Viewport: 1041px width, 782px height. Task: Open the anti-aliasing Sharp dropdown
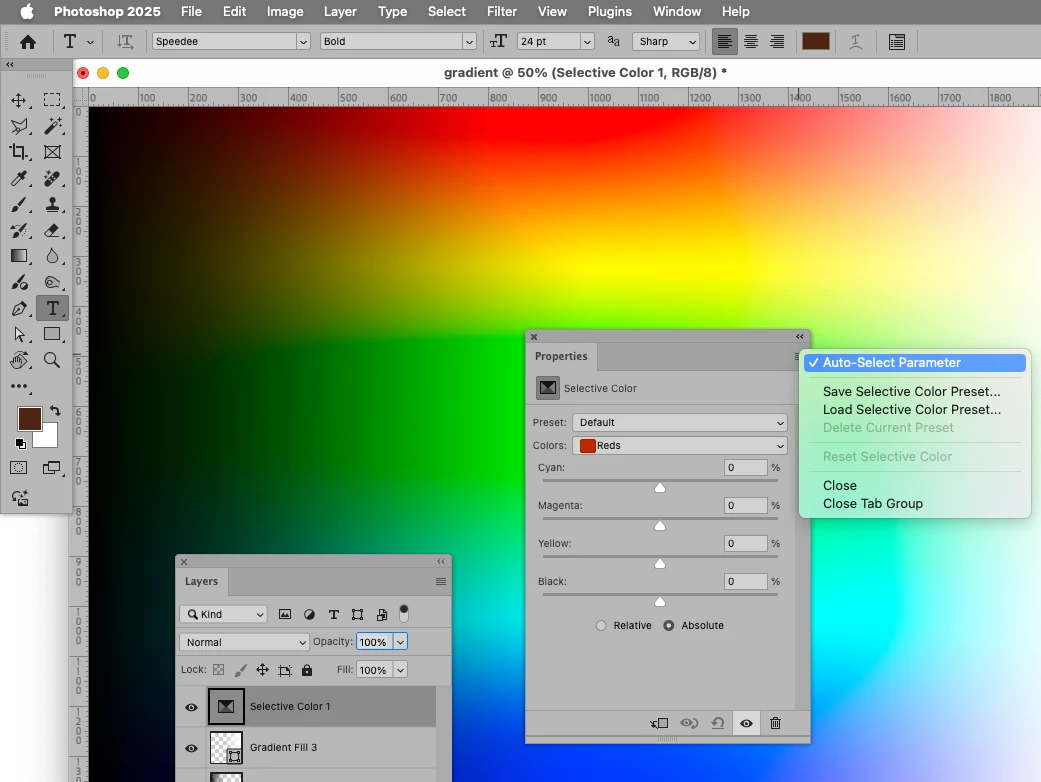click(666, 41)
